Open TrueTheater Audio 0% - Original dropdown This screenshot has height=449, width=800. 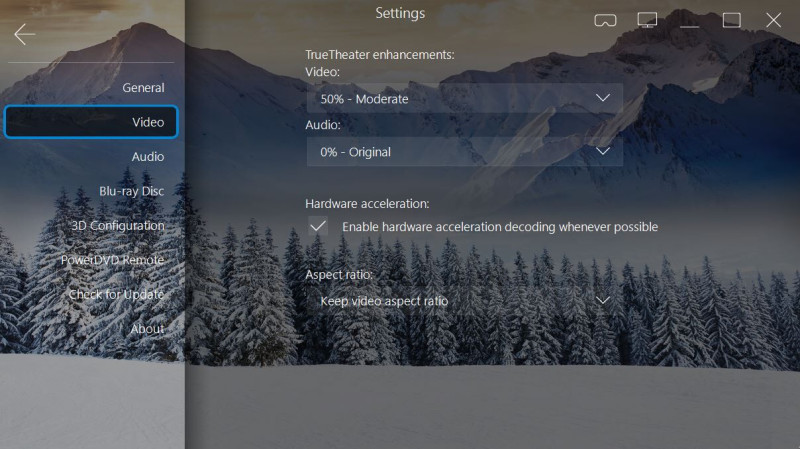tap(465, 152)
